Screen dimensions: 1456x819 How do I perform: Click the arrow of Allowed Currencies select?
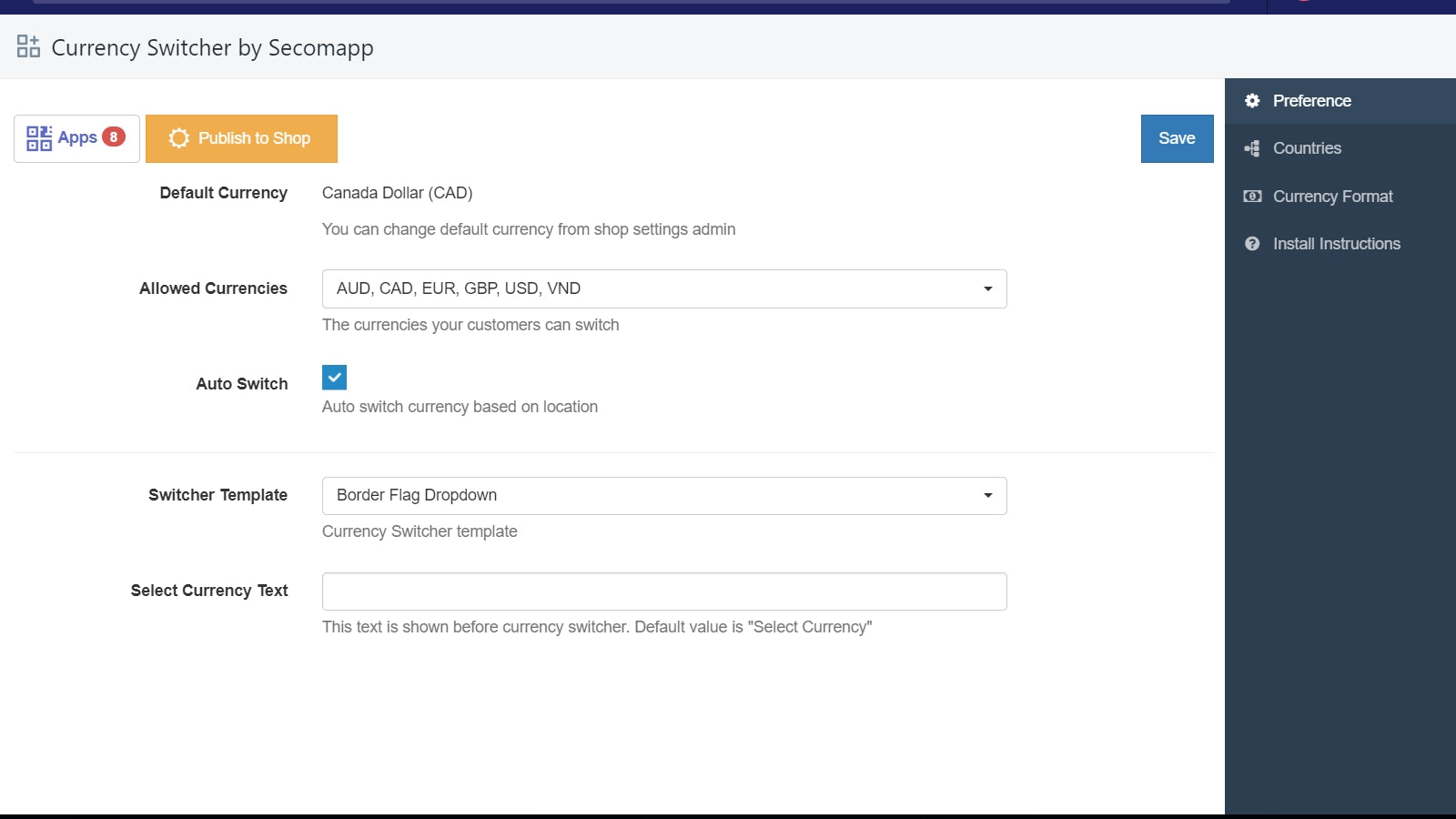(988, 289)
